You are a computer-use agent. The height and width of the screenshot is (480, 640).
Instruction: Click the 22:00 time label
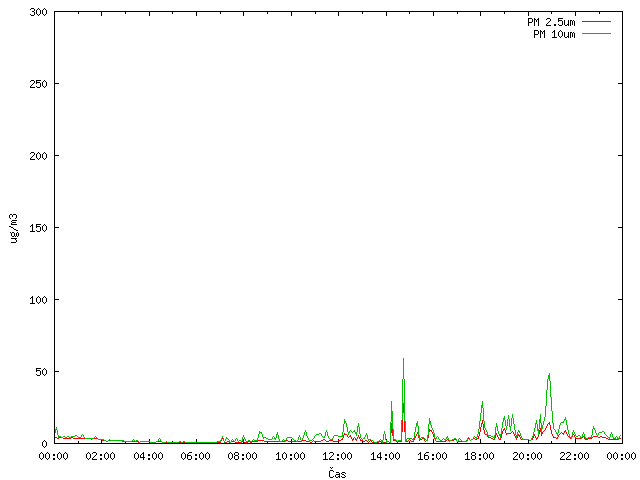574,456
